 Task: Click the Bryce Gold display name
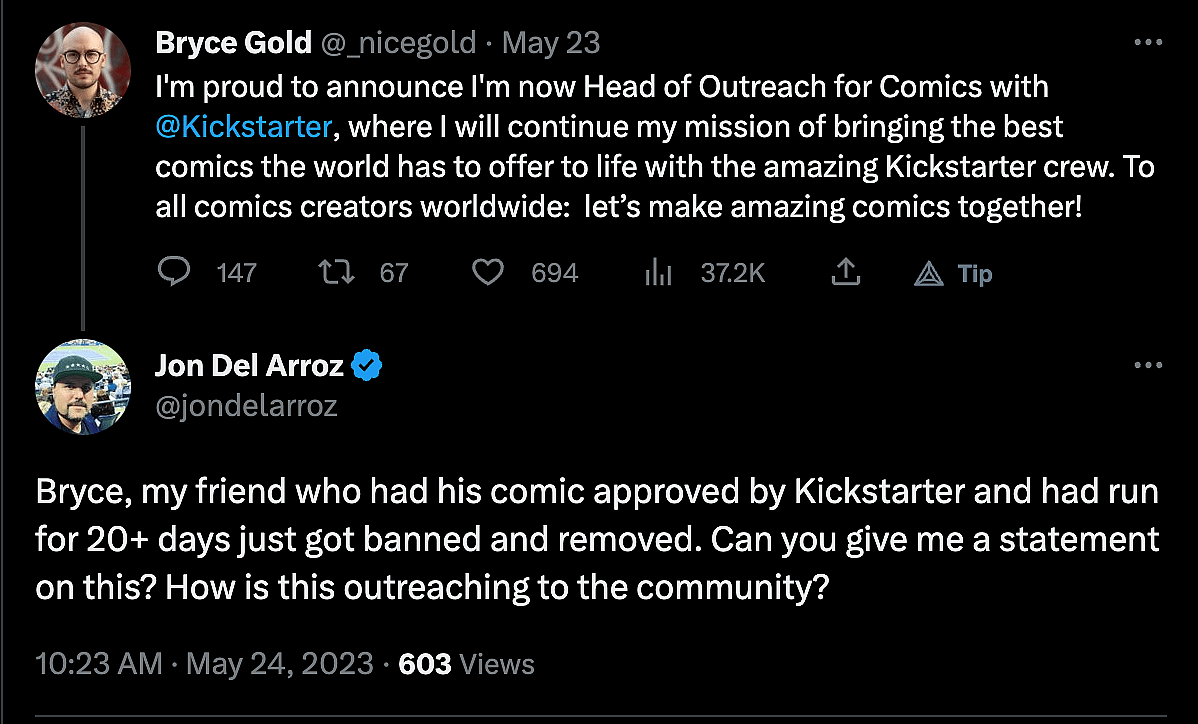click(232, 43)
